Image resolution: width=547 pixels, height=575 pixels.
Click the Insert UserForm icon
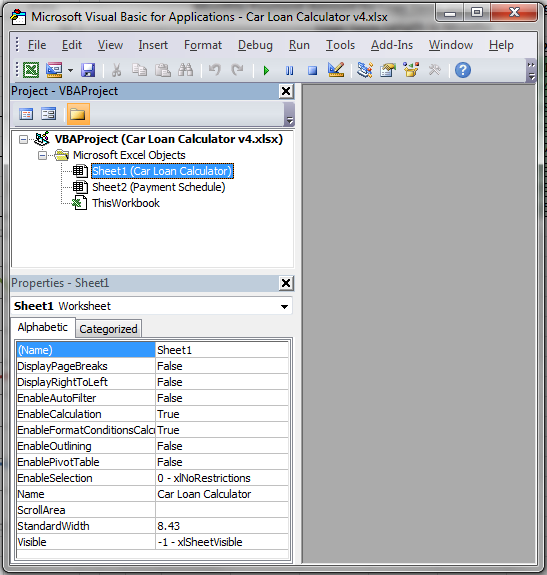[54, 70]
